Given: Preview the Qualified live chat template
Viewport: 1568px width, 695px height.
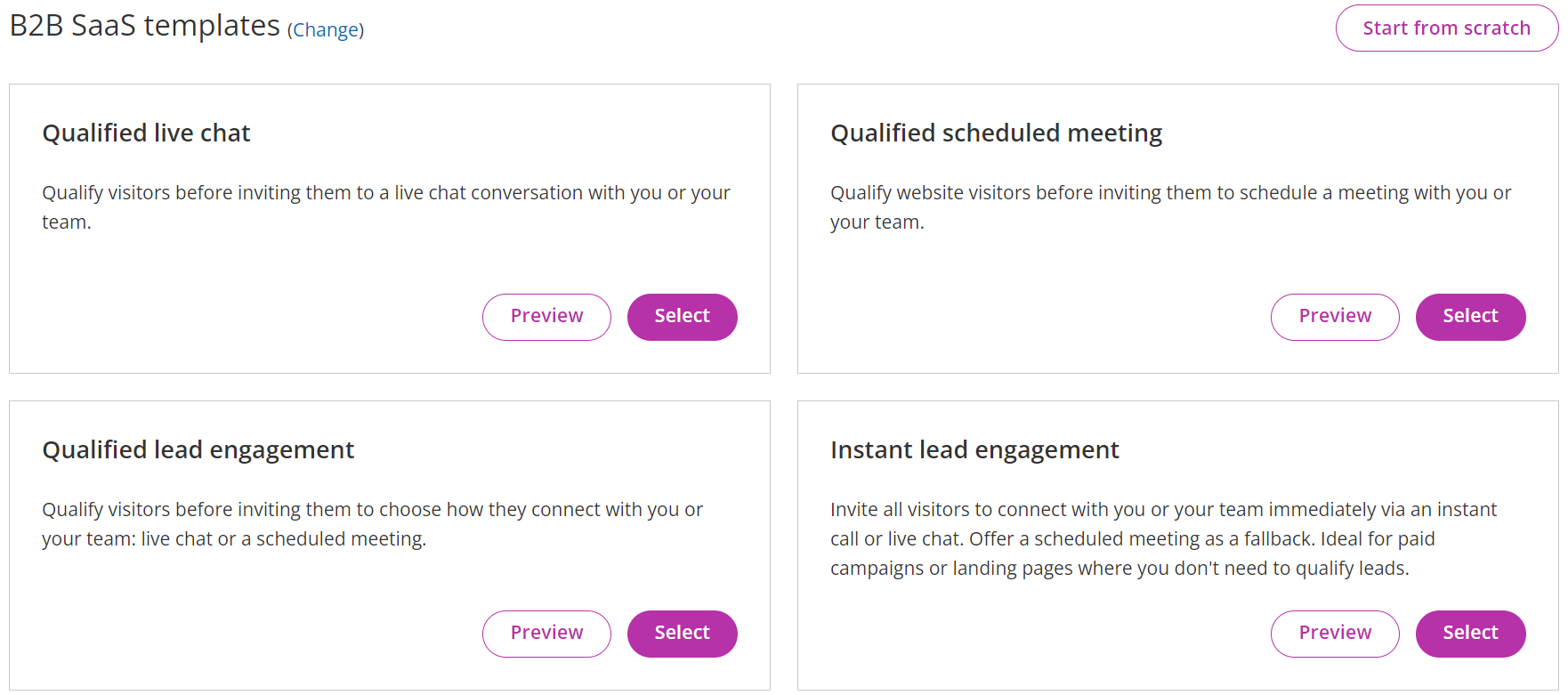Looking at the screenshot, I should [x=546, y=316].
